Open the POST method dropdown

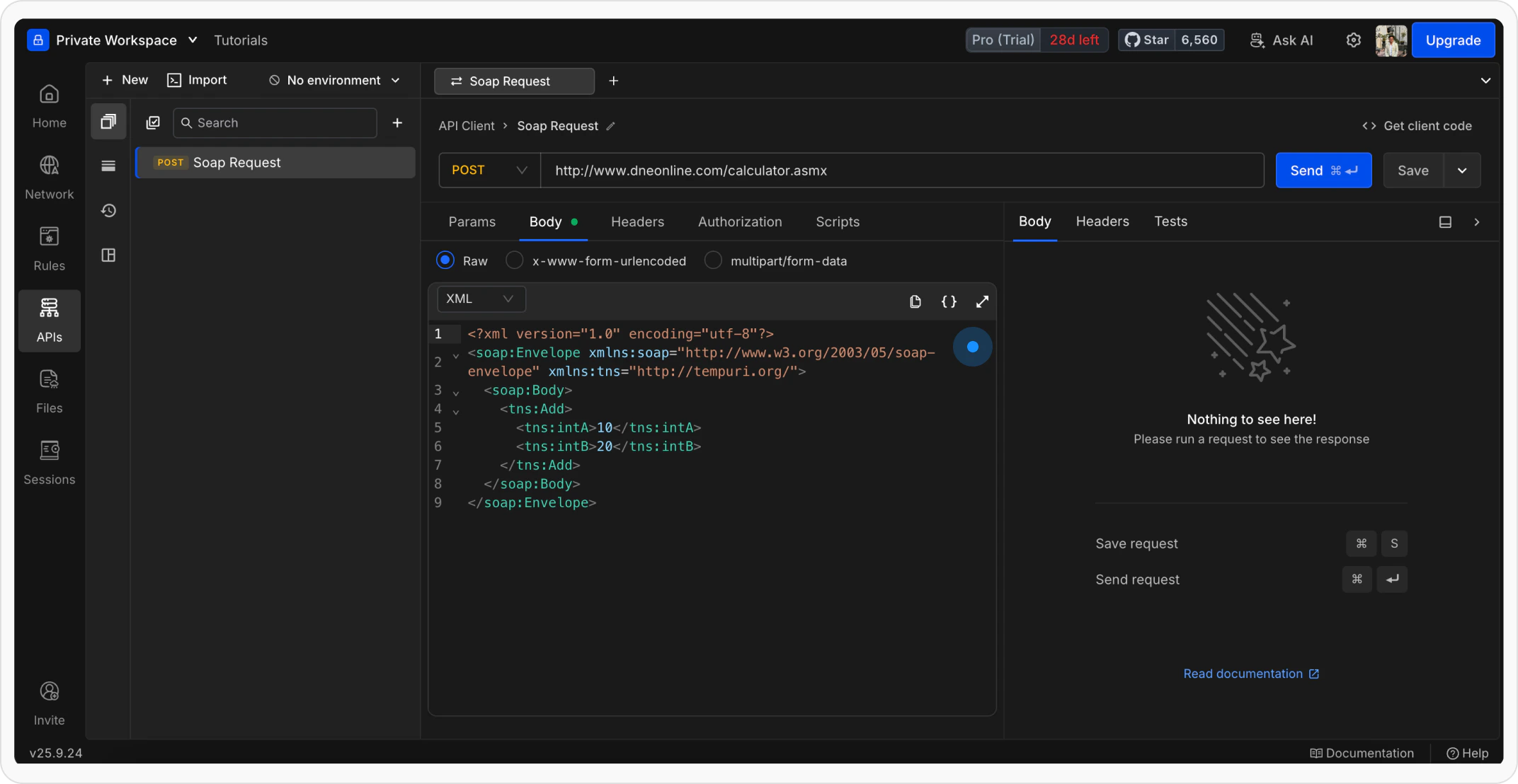(488, 170)
